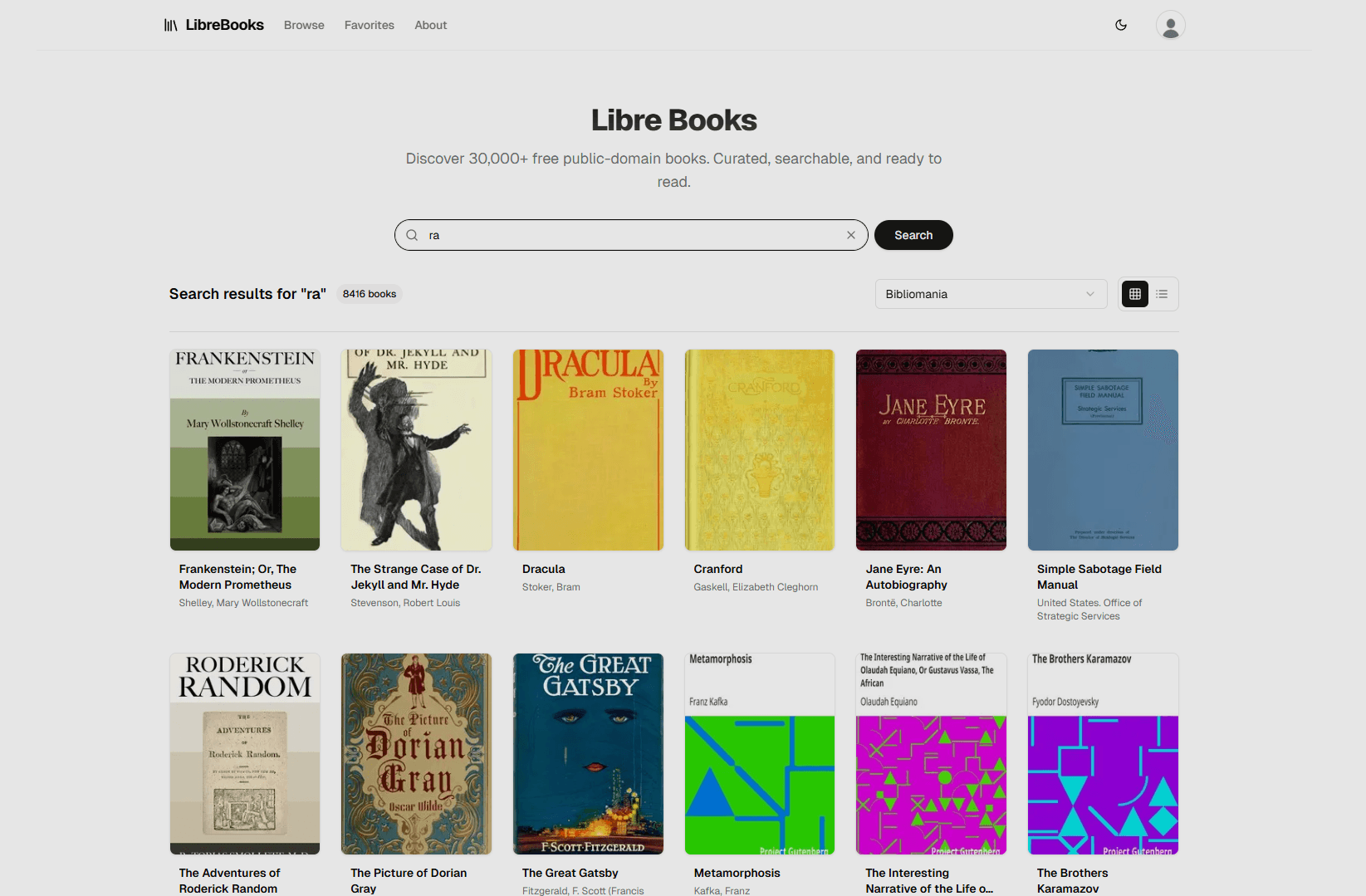Go to the Favorites page
The image size is (1366, 896).
click(x=369, y=25)
